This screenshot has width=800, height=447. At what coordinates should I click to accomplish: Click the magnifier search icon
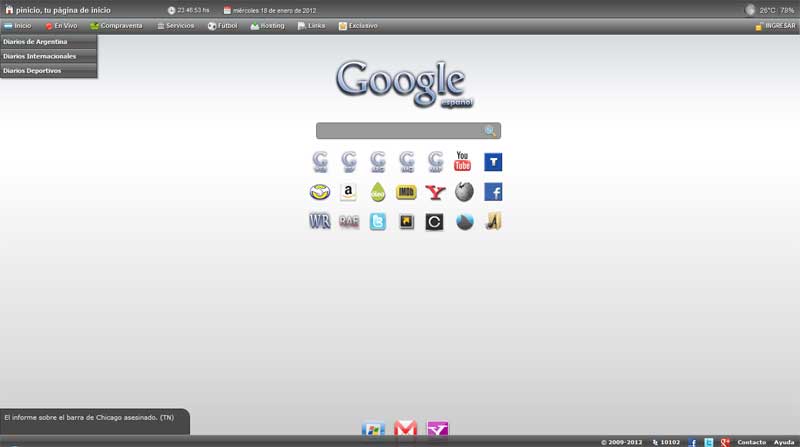tap(490, 131)
